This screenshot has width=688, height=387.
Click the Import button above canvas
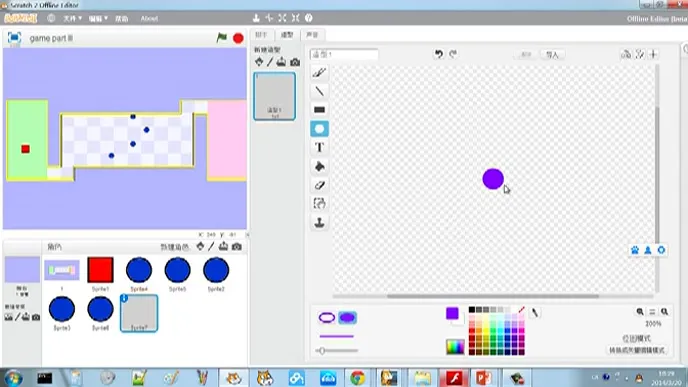tap(552, 55)
